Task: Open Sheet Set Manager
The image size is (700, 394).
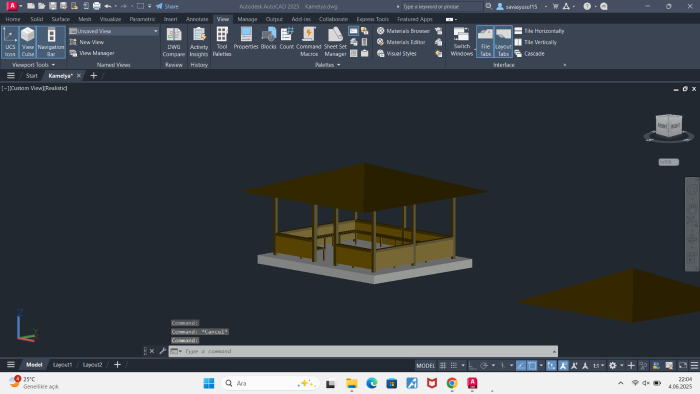Action: 335,42
